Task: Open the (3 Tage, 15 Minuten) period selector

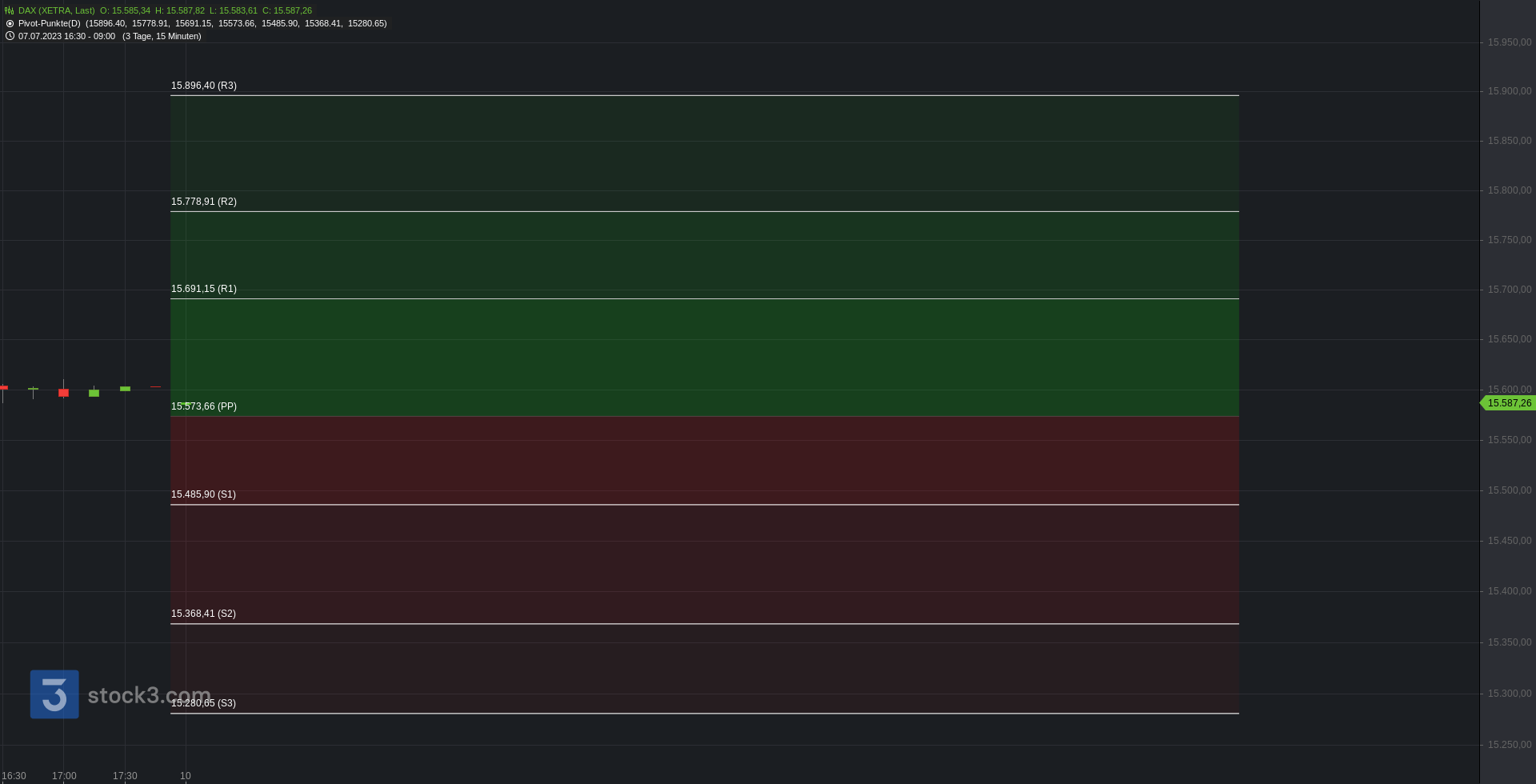Action: [x=162, y=36]
